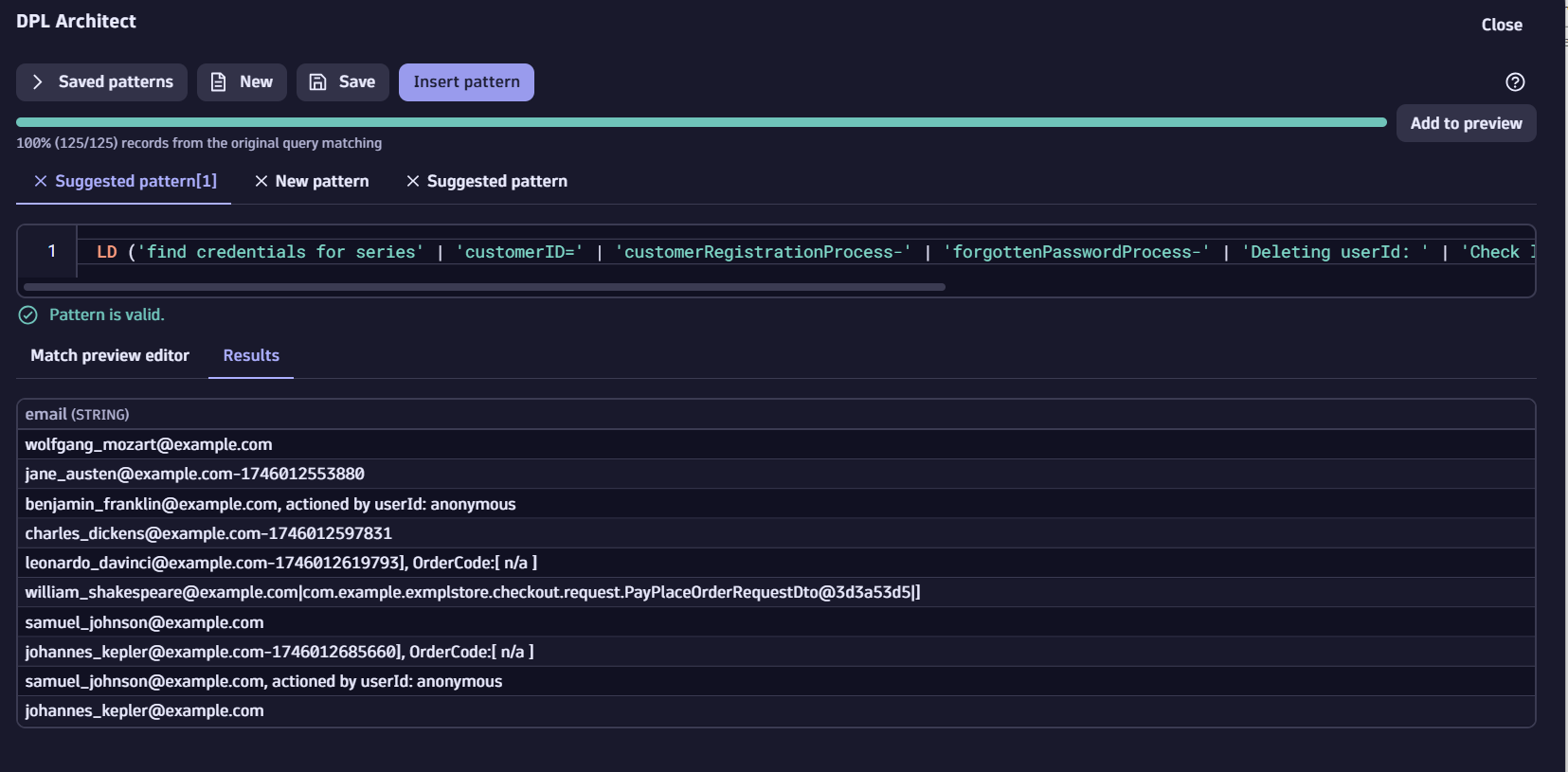
Task: Save the current pattern
Action: (x=342, y=82)
